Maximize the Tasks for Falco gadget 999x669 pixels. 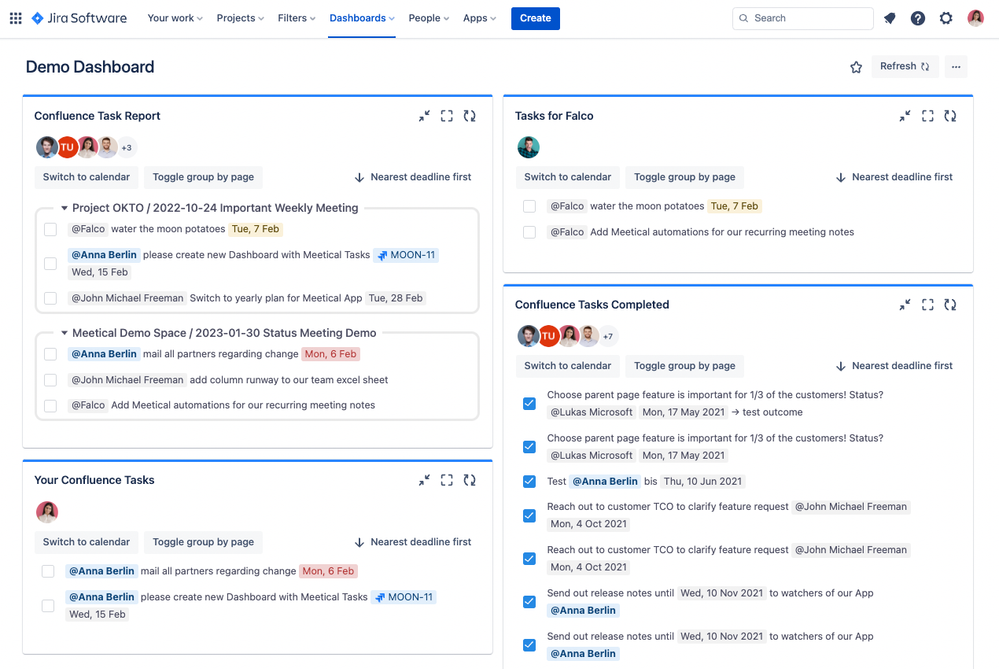928,116
